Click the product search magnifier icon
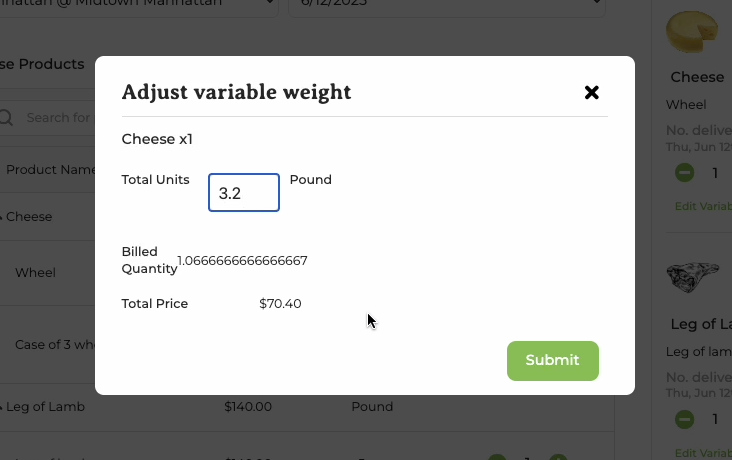 pyautogui.click(x=6, y=117)
